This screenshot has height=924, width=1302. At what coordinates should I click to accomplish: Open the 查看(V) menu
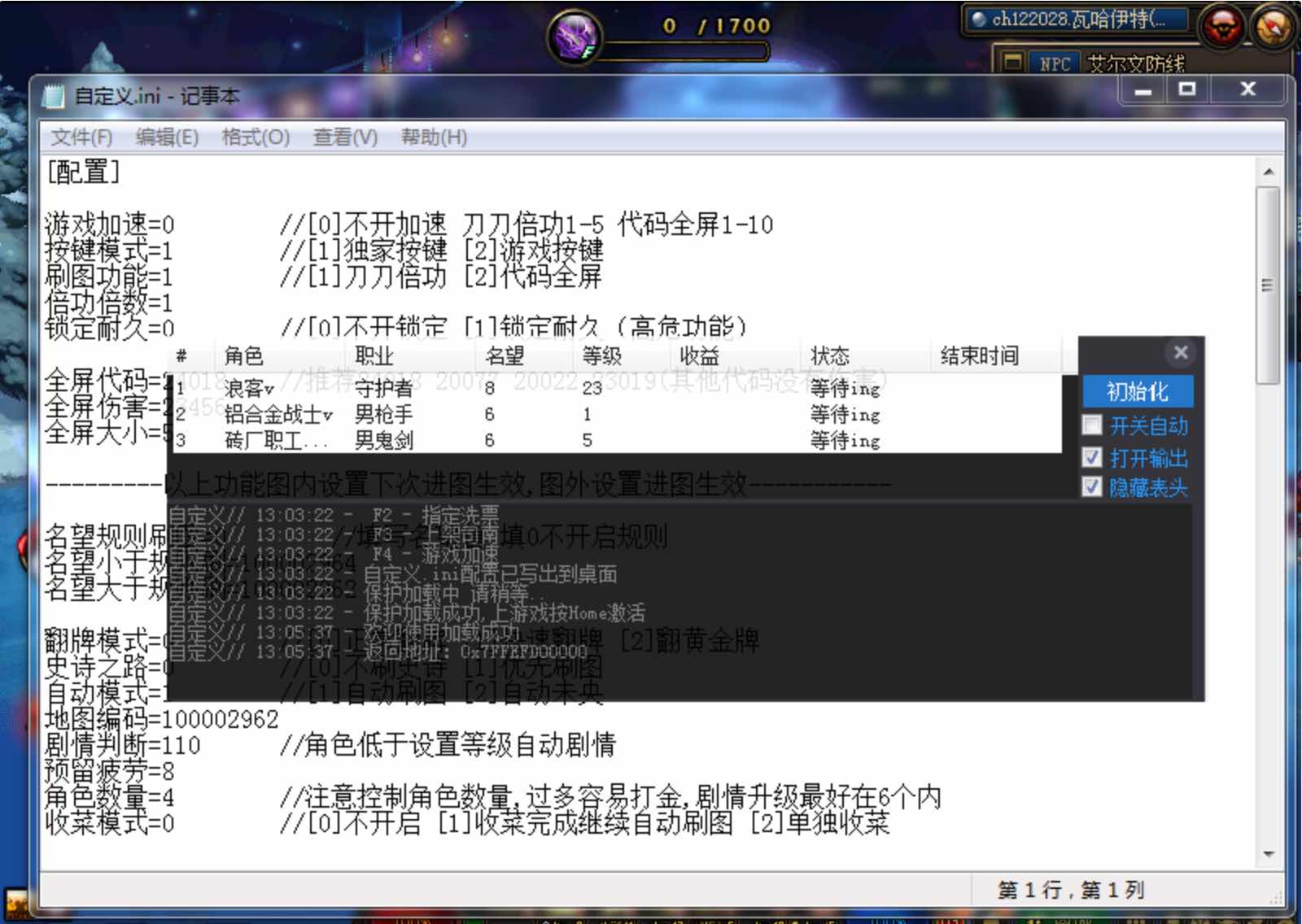(x=345, y=137)
